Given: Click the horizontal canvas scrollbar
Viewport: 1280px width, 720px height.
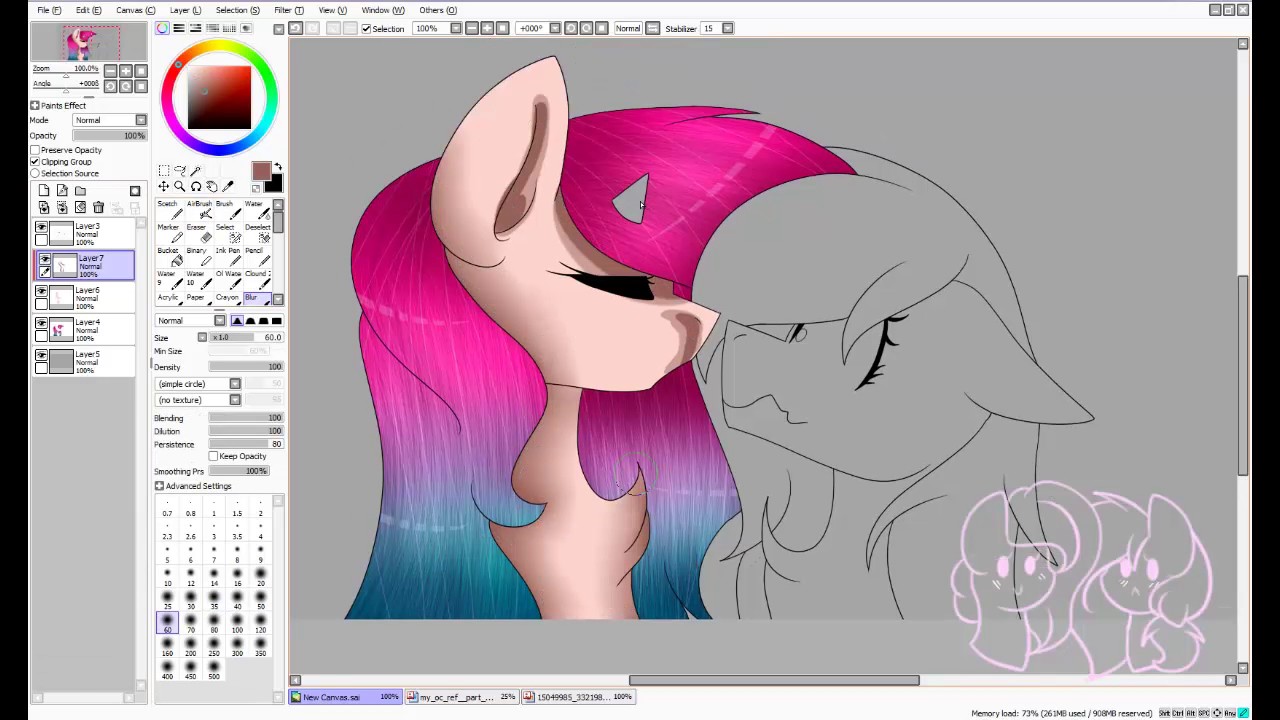Looking at the screenshot, I should [x=774, y=680].
